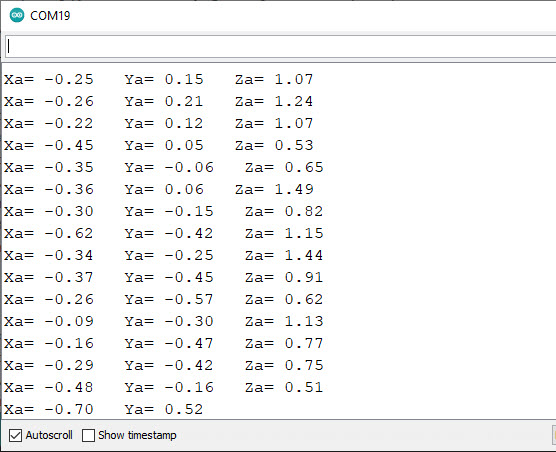Click the Ya= -0.57 reading
Viewport: 556px width, 452px height.
[x=169, y=299]
